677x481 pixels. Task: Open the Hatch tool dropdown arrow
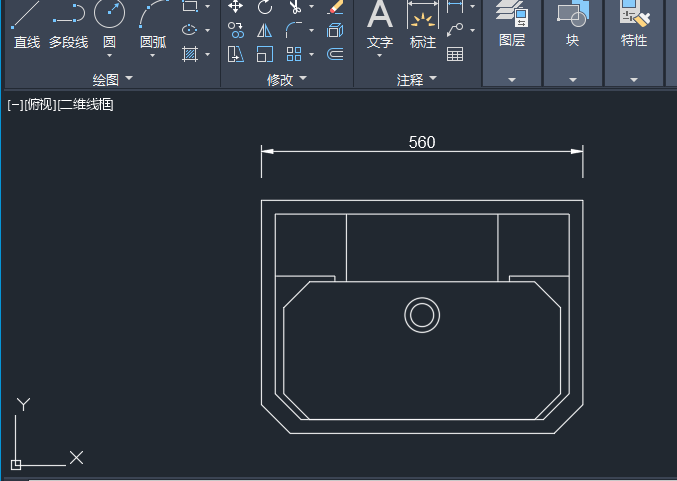pyautogui.click(x=208, y=54)
